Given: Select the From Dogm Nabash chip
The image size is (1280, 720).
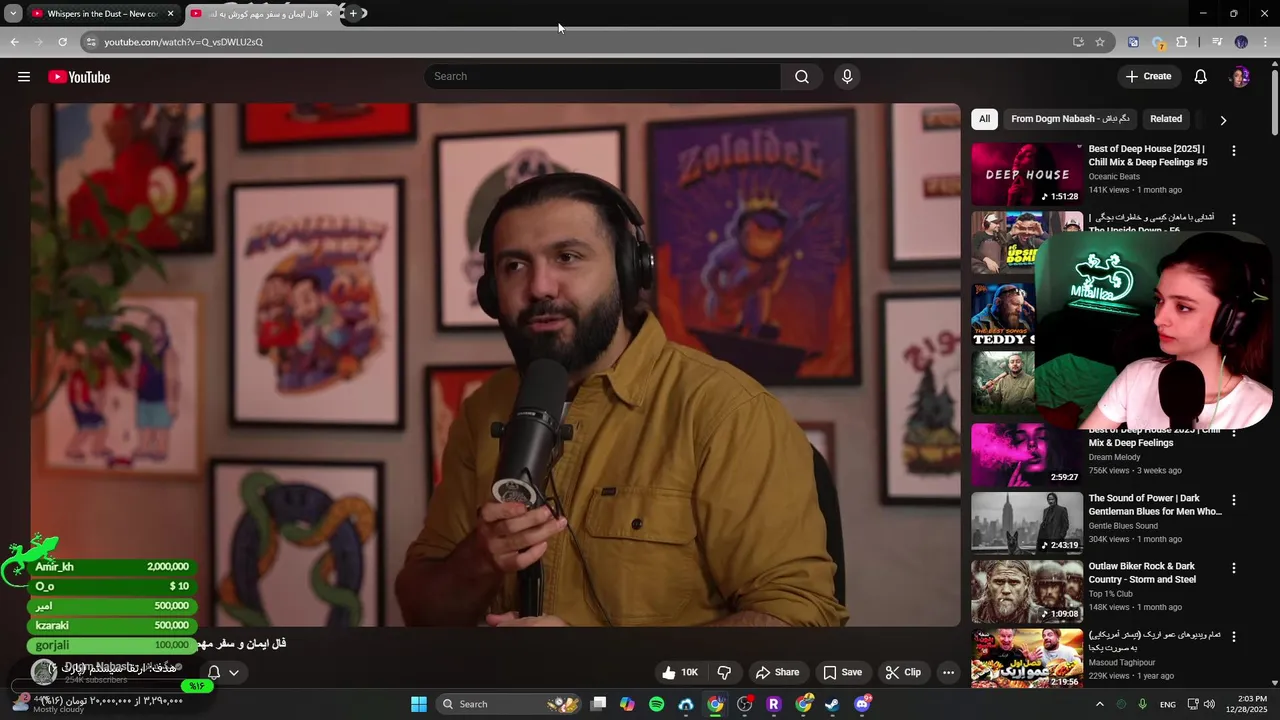Looking at the screenshot, I should click(1070, 119).
